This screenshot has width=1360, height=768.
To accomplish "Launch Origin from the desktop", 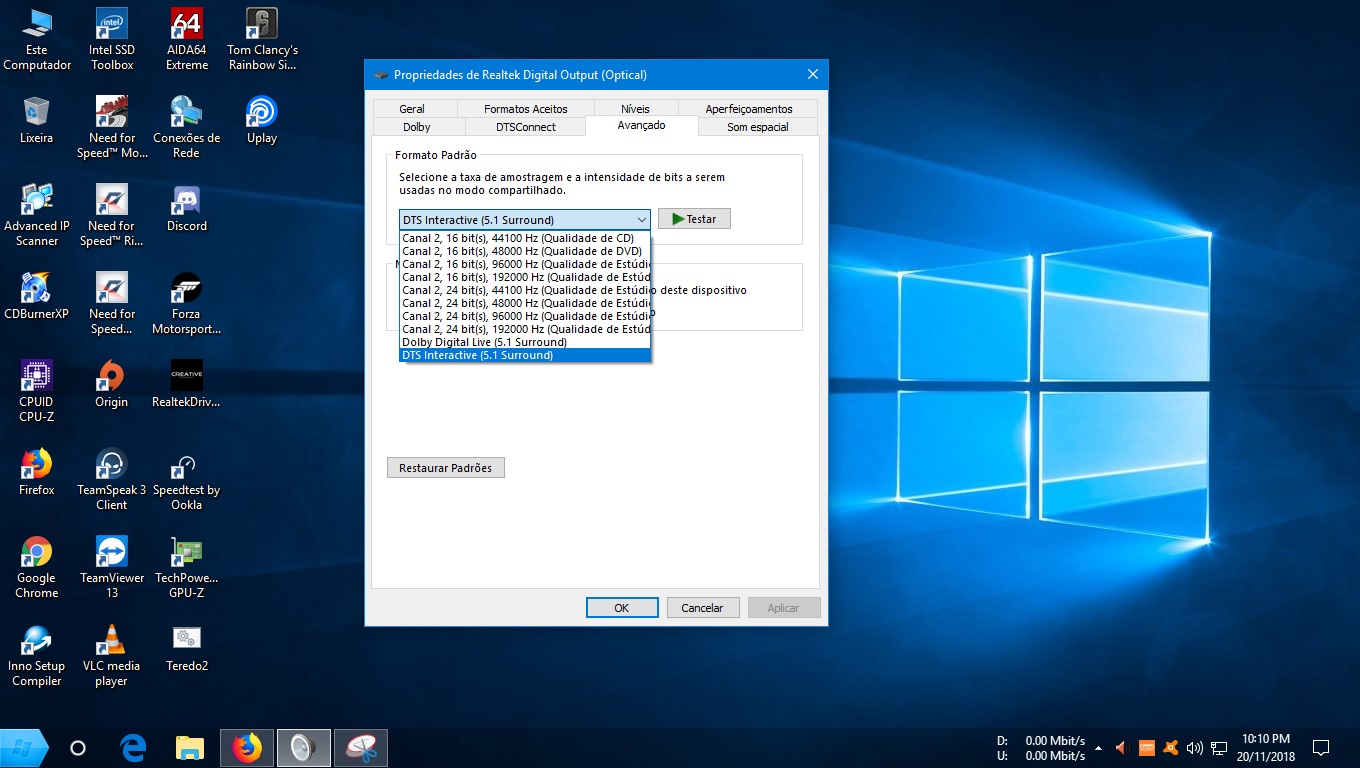I will point(112,384).
